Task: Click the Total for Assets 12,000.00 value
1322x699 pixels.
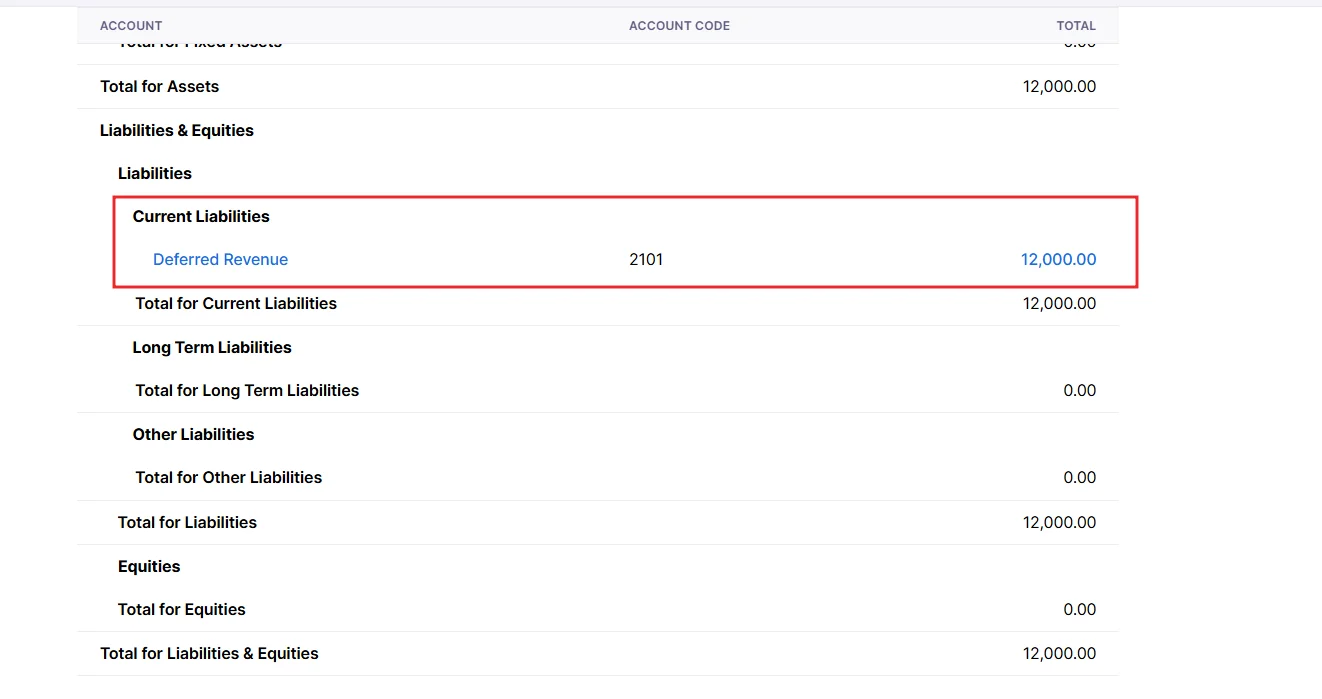Action: click(1059, 87)
